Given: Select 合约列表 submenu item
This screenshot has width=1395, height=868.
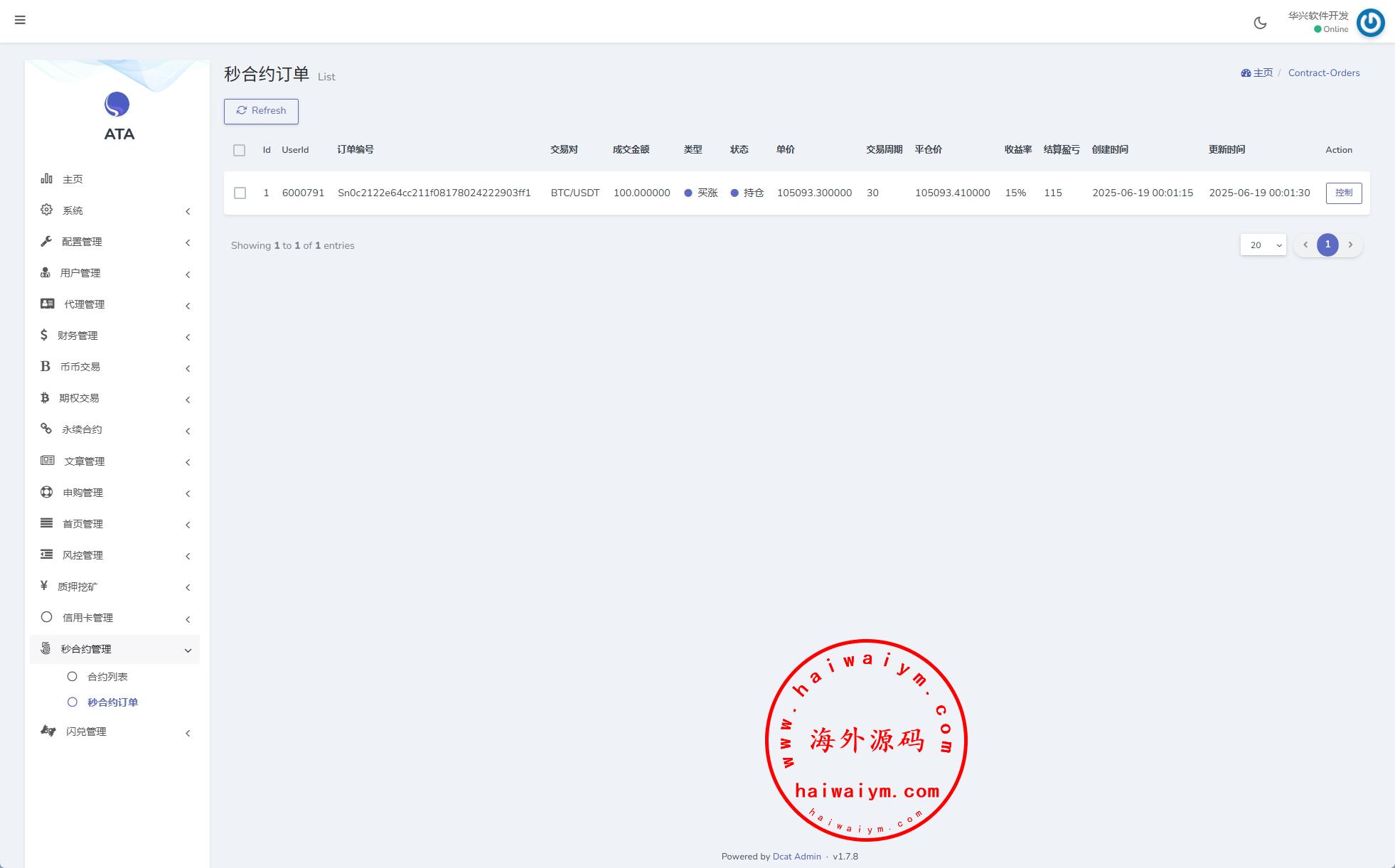Looking at the screenshot, I should [107, 677].
